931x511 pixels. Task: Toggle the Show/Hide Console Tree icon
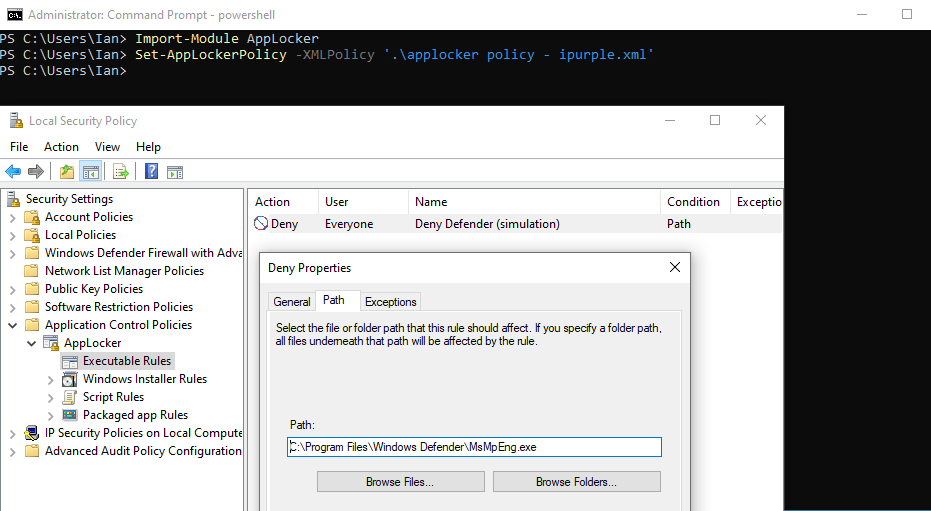point(90,171)
